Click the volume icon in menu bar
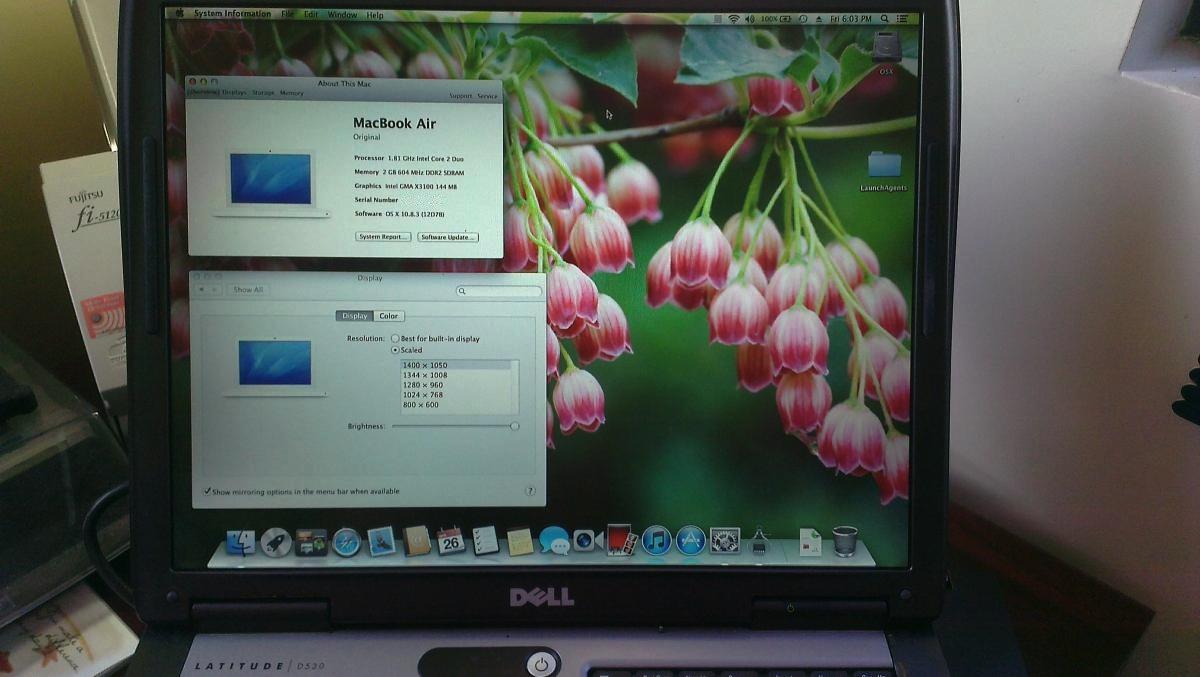 (750, 19)
